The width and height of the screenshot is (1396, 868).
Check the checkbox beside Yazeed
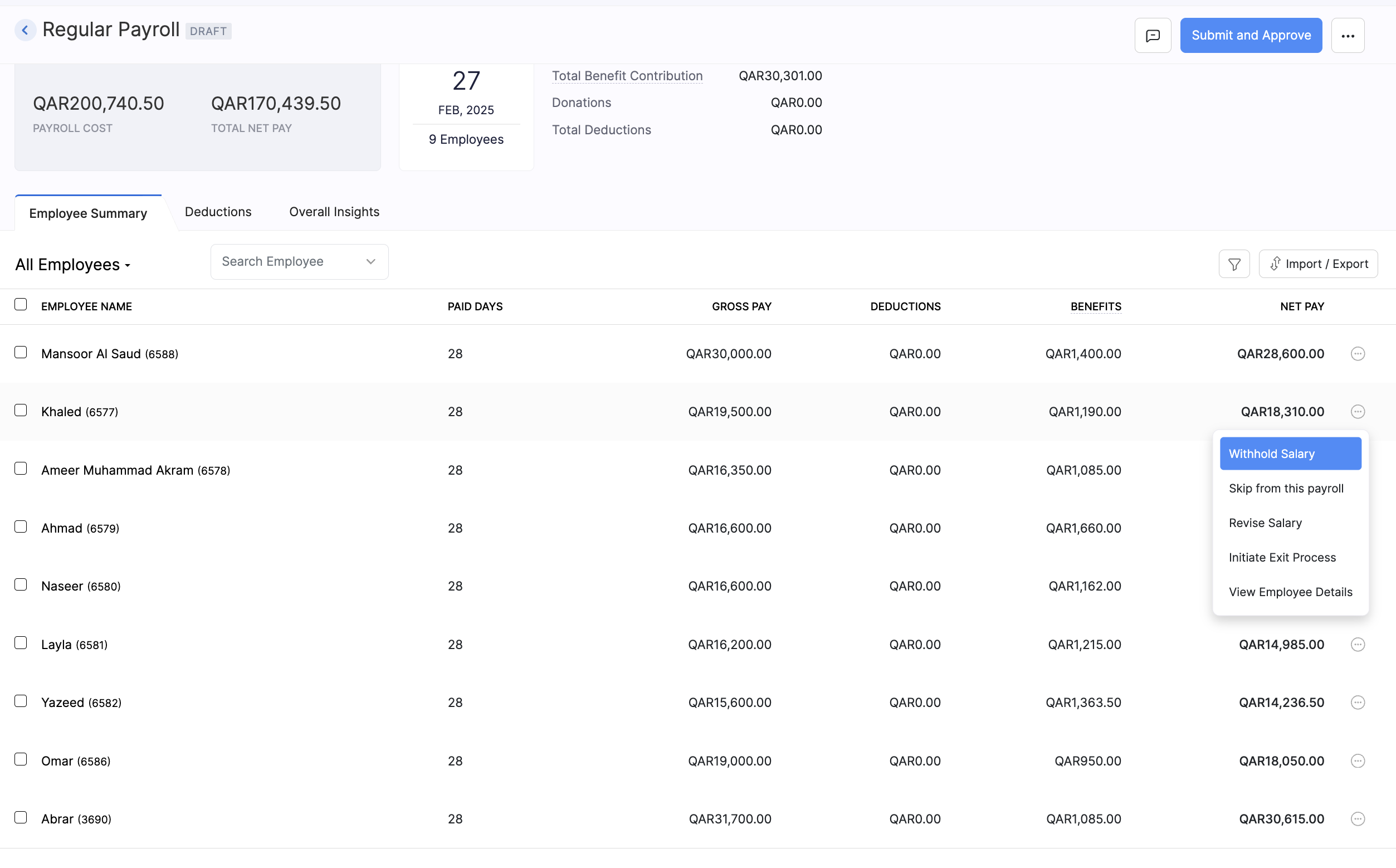(21, 700)
